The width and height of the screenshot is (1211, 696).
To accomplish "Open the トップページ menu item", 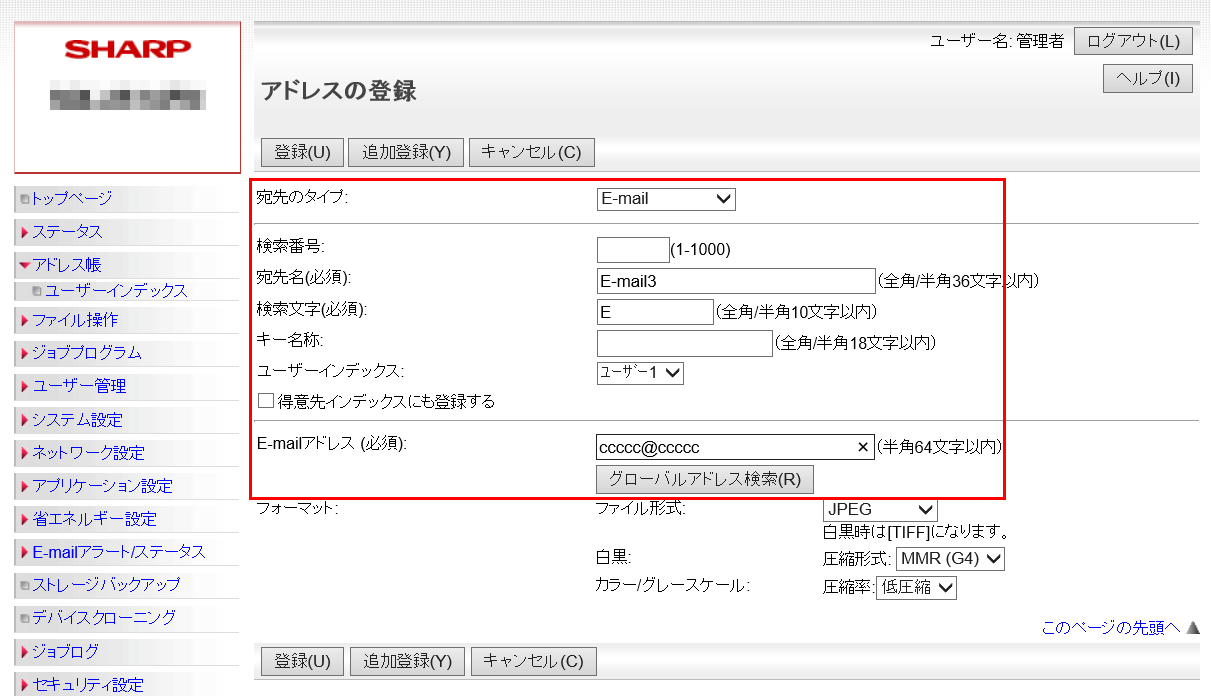I will (x=71, y=199).
